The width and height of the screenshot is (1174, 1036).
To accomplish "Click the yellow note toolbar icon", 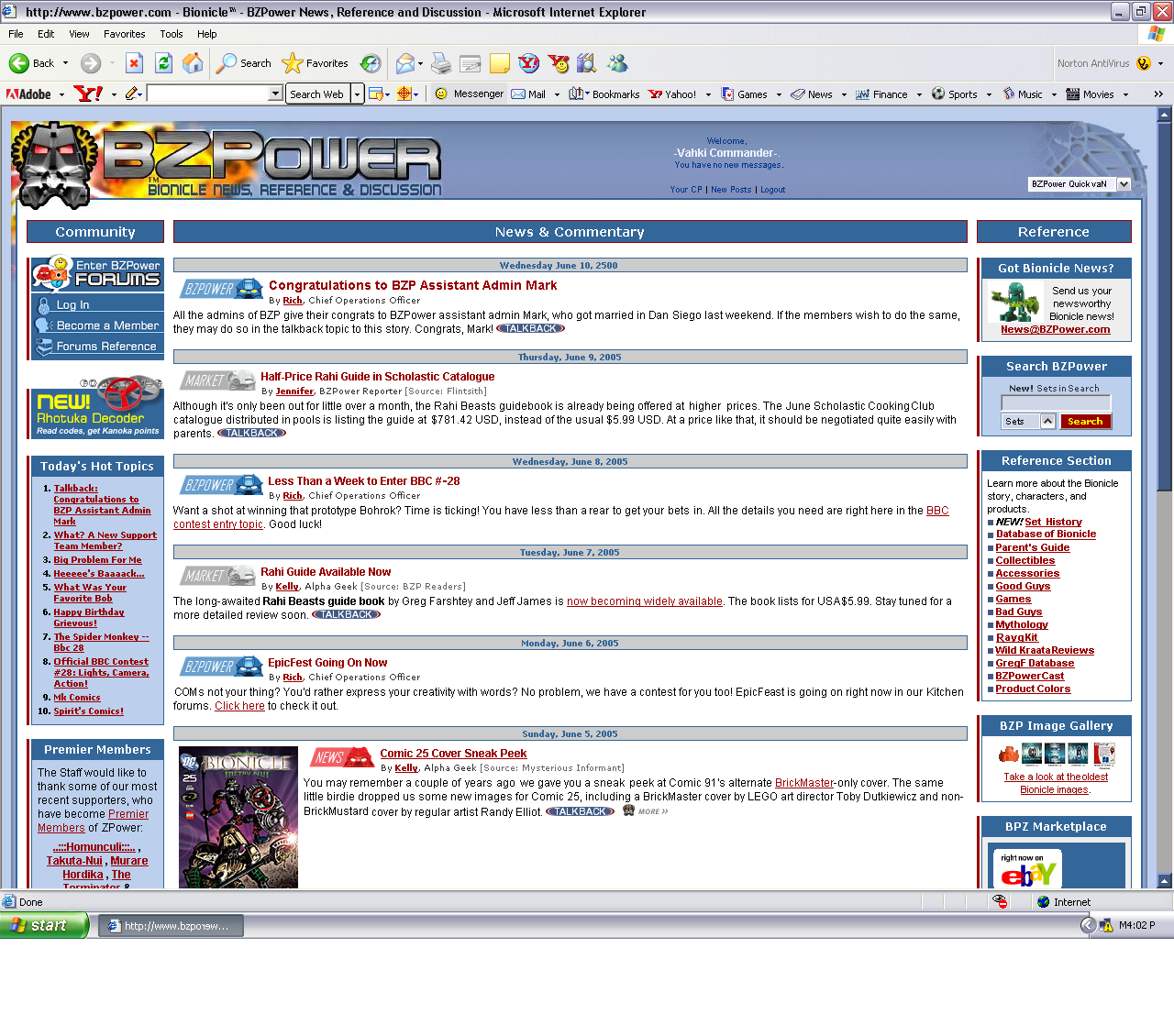I will click(x=500, y=63).
